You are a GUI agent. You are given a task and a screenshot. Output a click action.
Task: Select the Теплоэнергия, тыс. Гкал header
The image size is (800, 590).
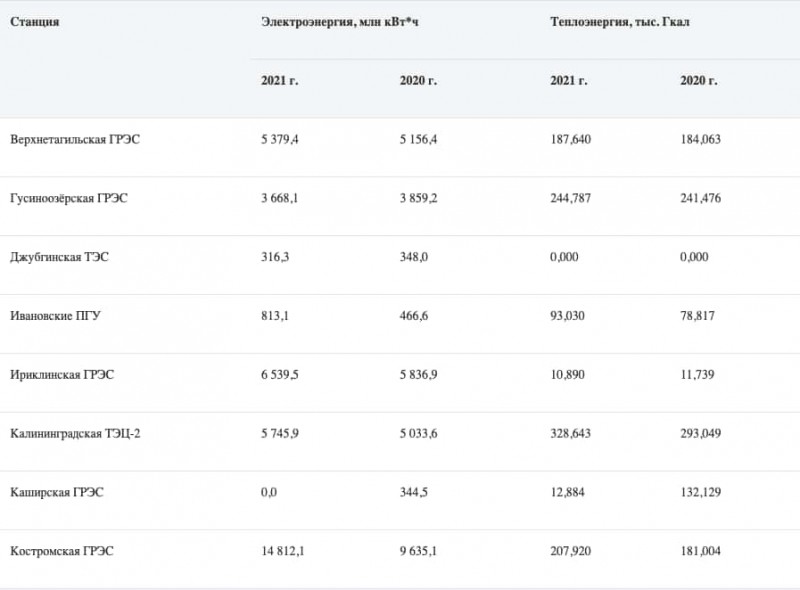tap(619, 22)
